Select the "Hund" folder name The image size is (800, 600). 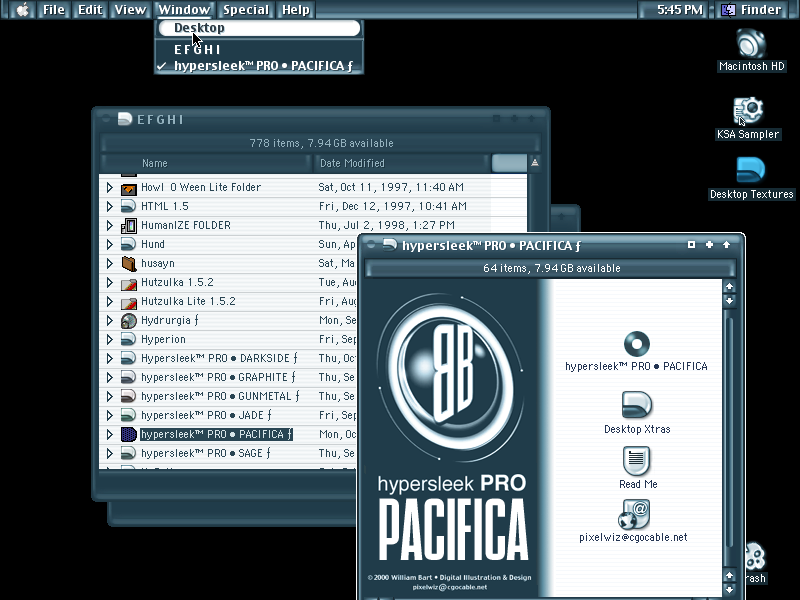click(153, 244)
